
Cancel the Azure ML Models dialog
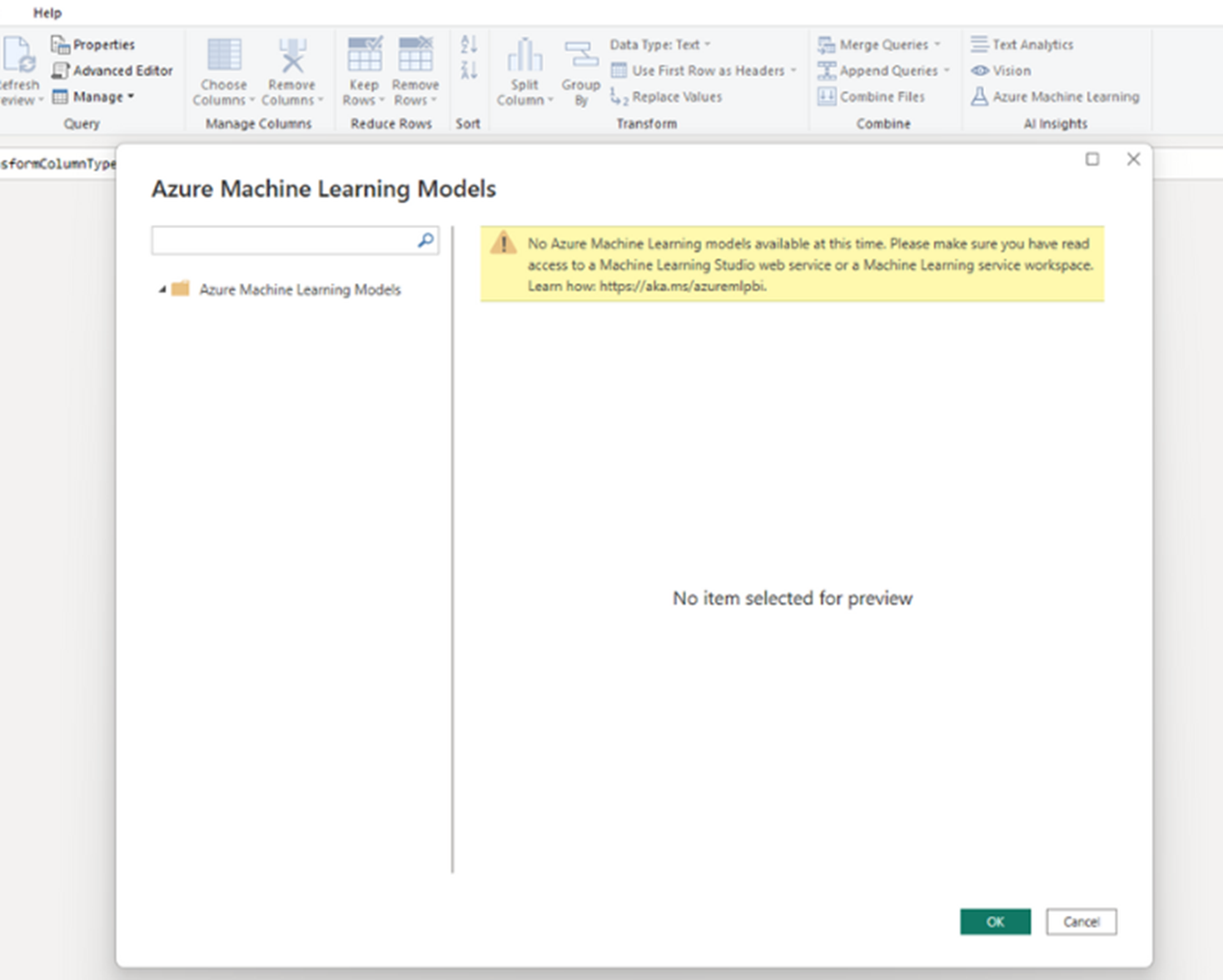(1081, 922)
